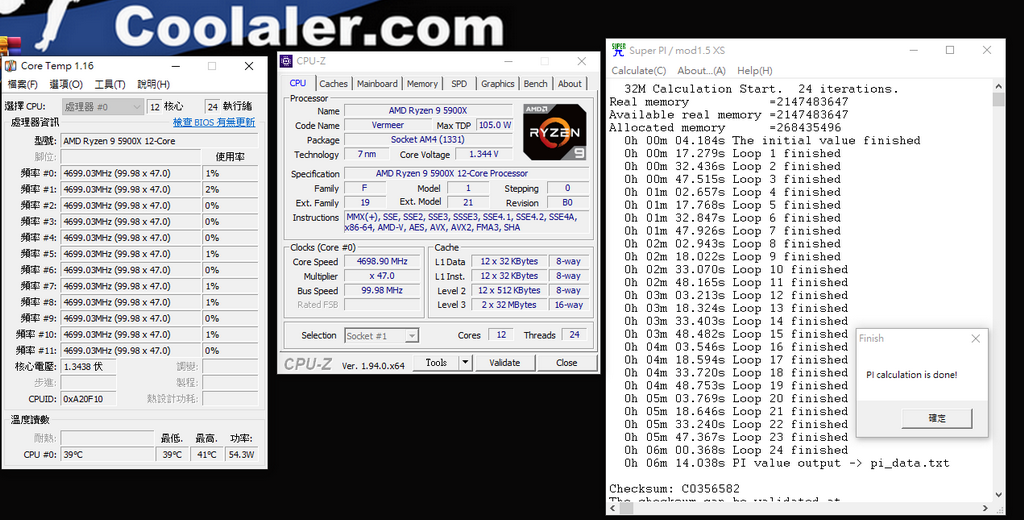1024x520 pixels.
Task: Switch to the Mainboard tab in CPU-Z
Action: click(377, 84)
